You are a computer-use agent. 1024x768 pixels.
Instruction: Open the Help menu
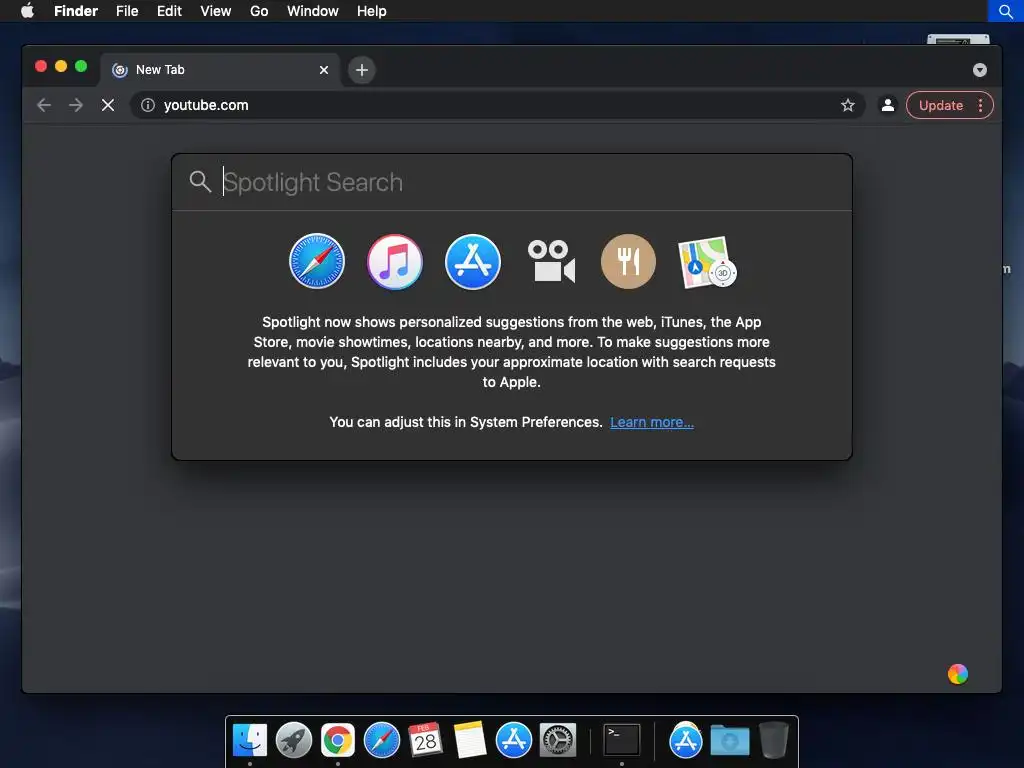(372, 11)
